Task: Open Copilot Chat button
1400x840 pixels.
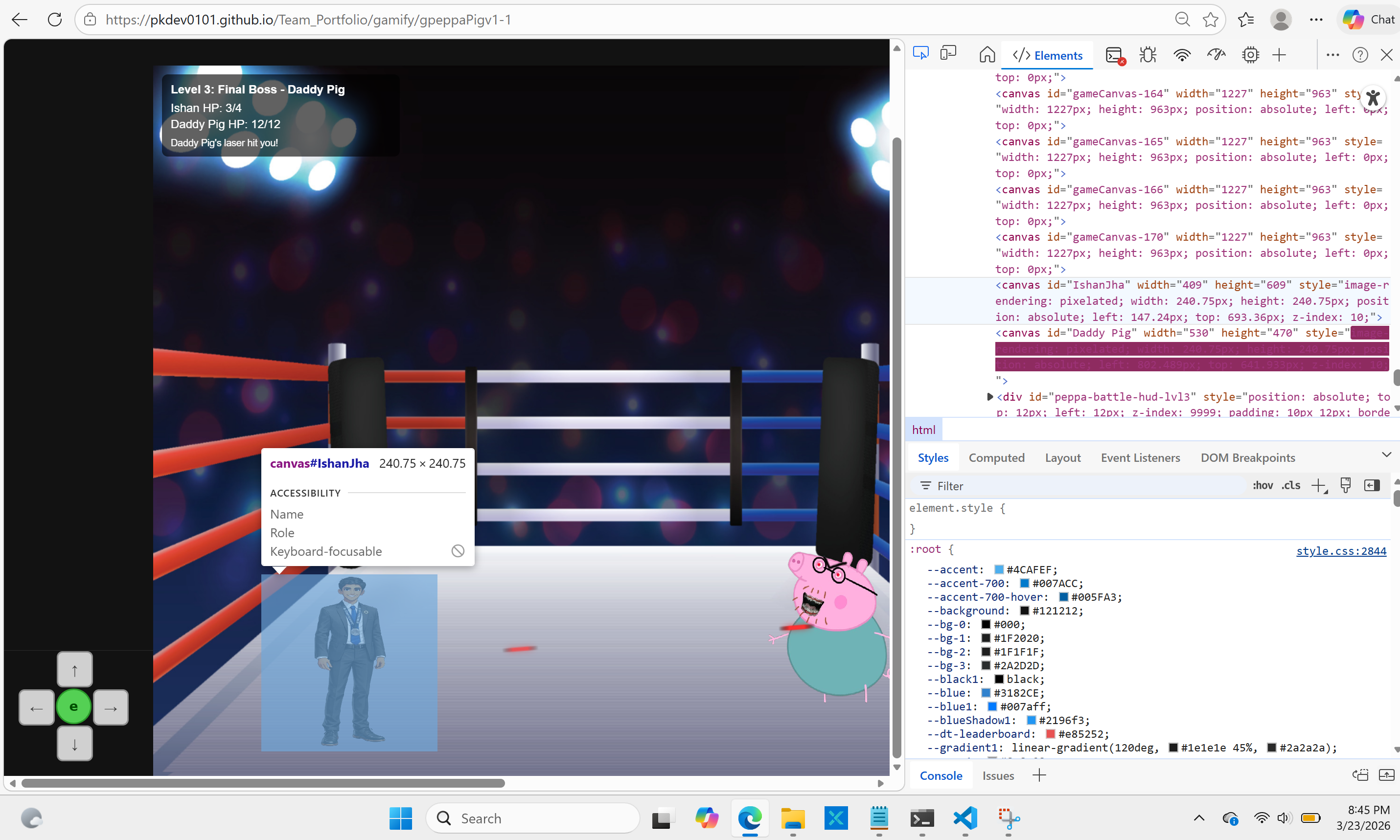Action: coord(1369,20)
